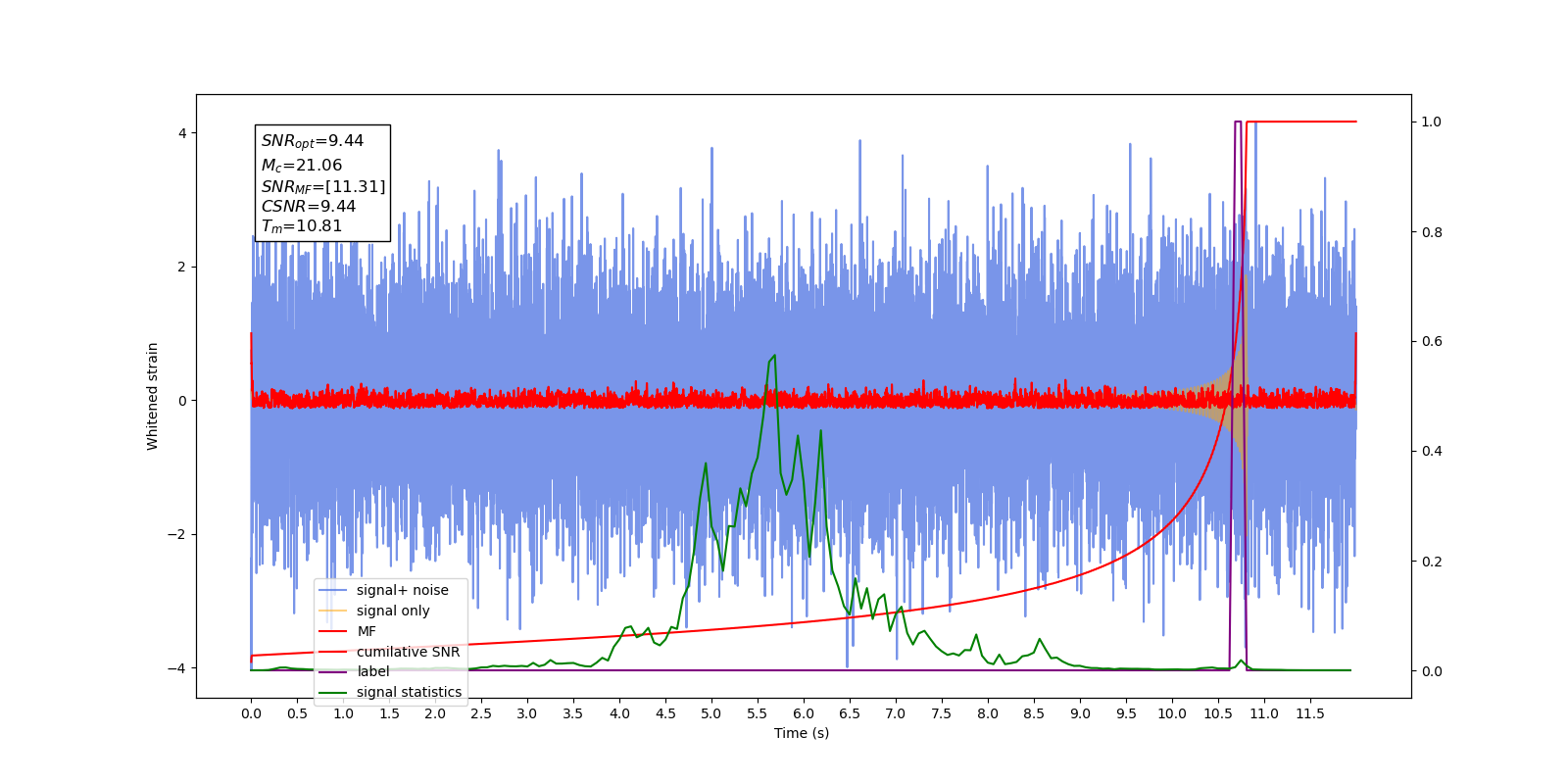Click the right y-axis tick label 0.2
Image resolution: width=1568 pixels, height=784 pixels.
pos(1432,562)
